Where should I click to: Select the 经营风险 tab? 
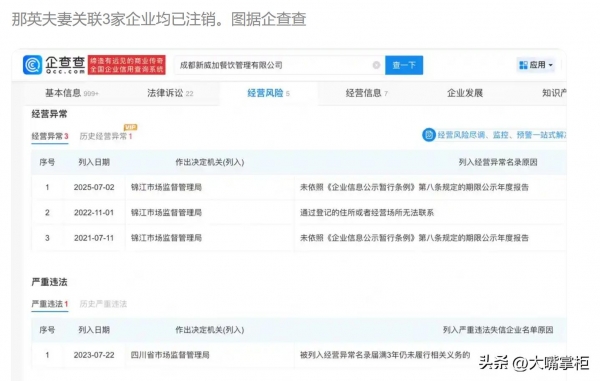coord(268,93)
